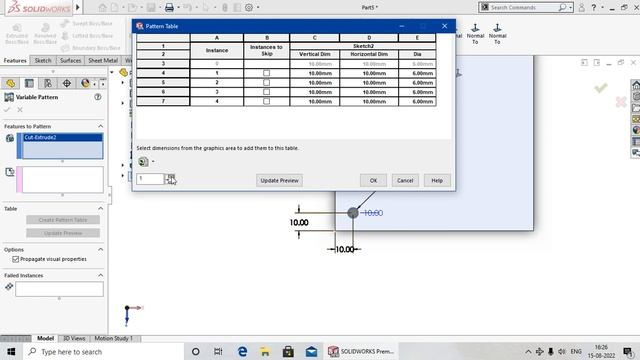Collapse the Options section
Screen dimensions: 640x360
point(100,249)
